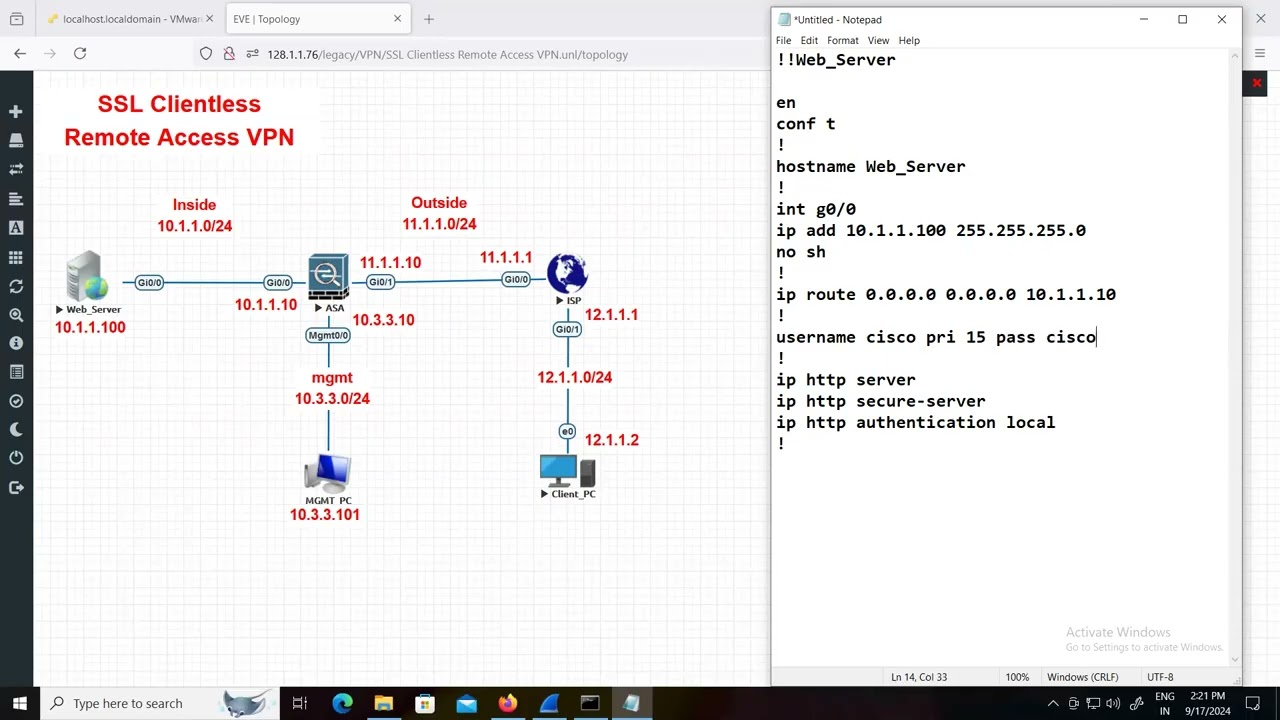
Task: Open the Status info sidebar icon
Action: click(x=15, y=343)
